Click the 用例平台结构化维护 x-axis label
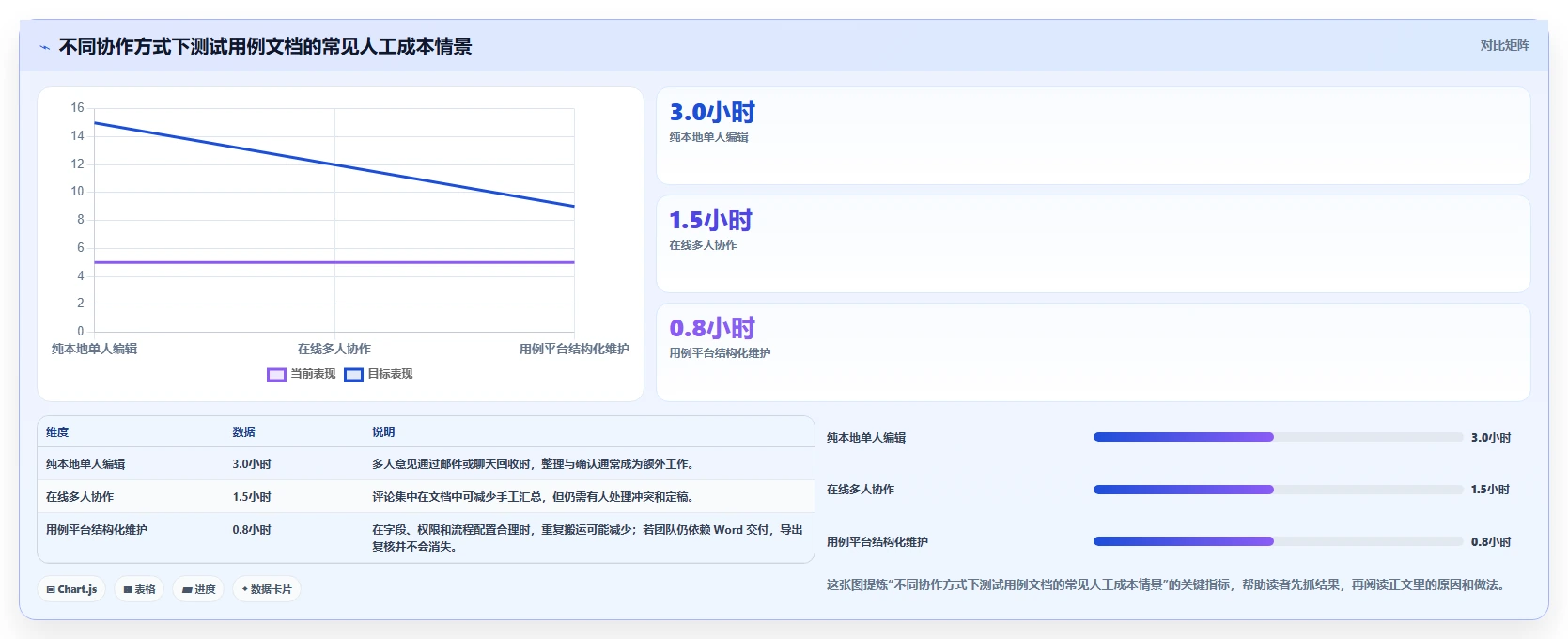 [x=574, y=349]
